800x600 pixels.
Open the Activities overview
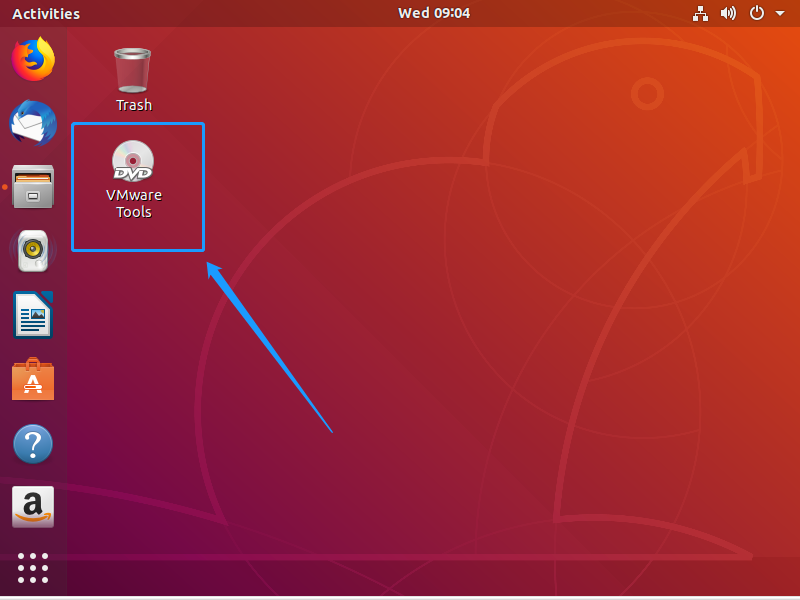(46, 14)
